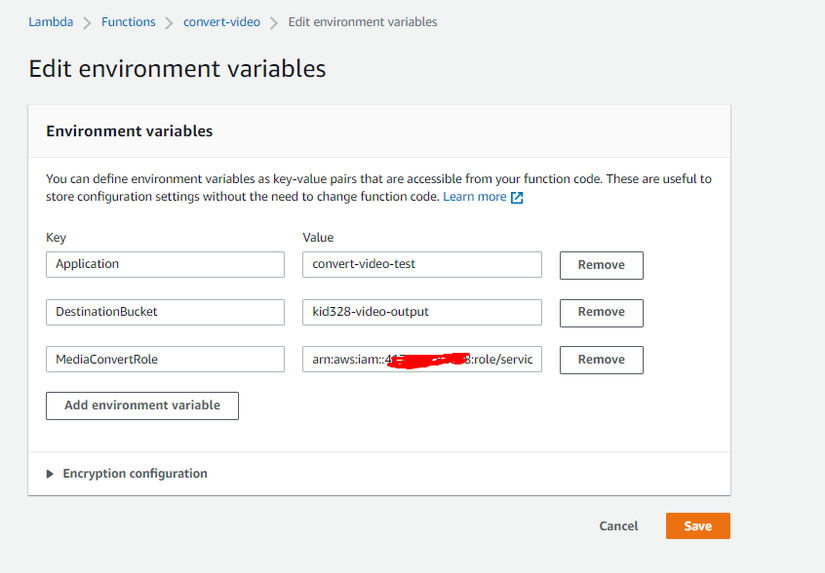
Task: Click the Learn more link
Action: 474,197
